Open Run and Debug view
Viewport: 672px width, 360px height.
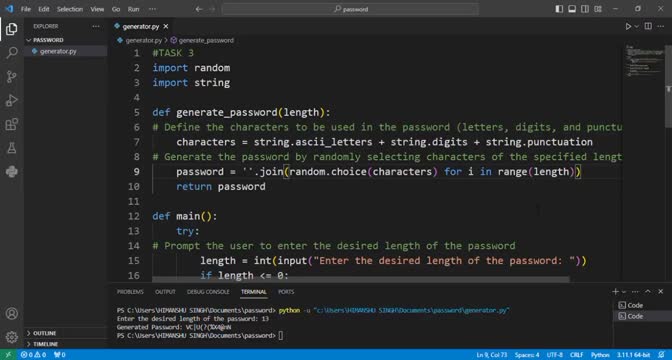click(x=12, y=101)
